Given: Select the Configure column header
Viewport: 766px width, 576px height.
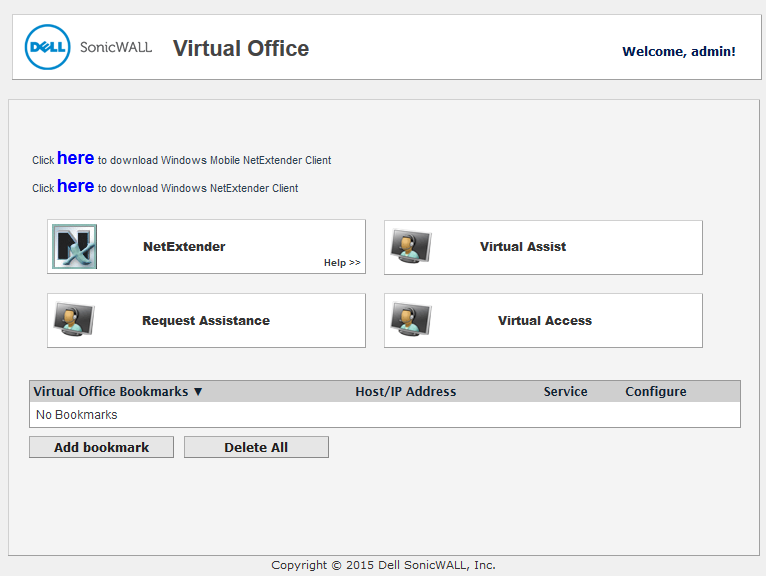Looking at the screenshot, I should pyautogui.click(x=656, y=391).
